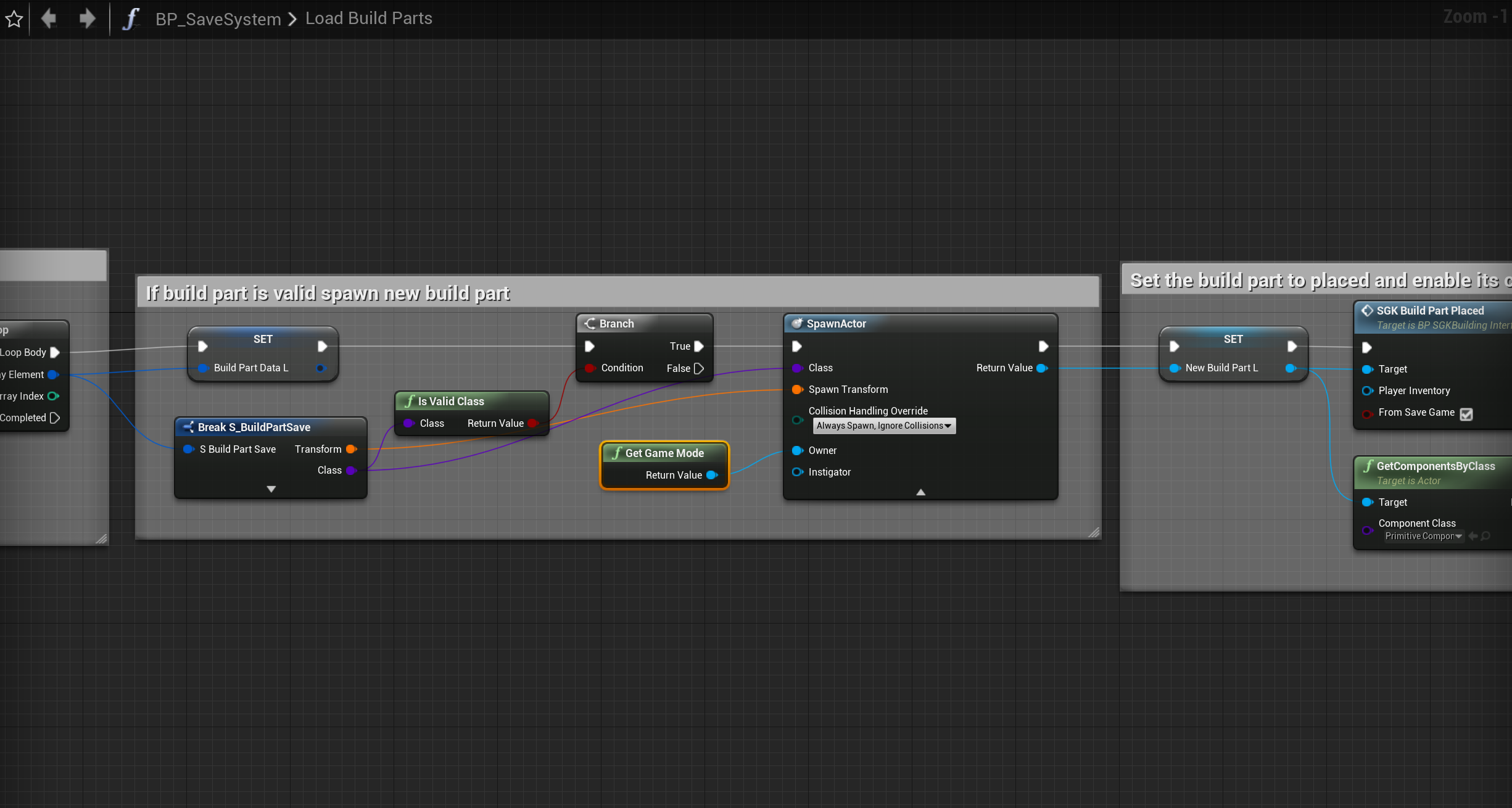The width and height of the screenshot is (1512, 808).
Task: Click the Branch False execution pin
Action: tap(699, 368)
